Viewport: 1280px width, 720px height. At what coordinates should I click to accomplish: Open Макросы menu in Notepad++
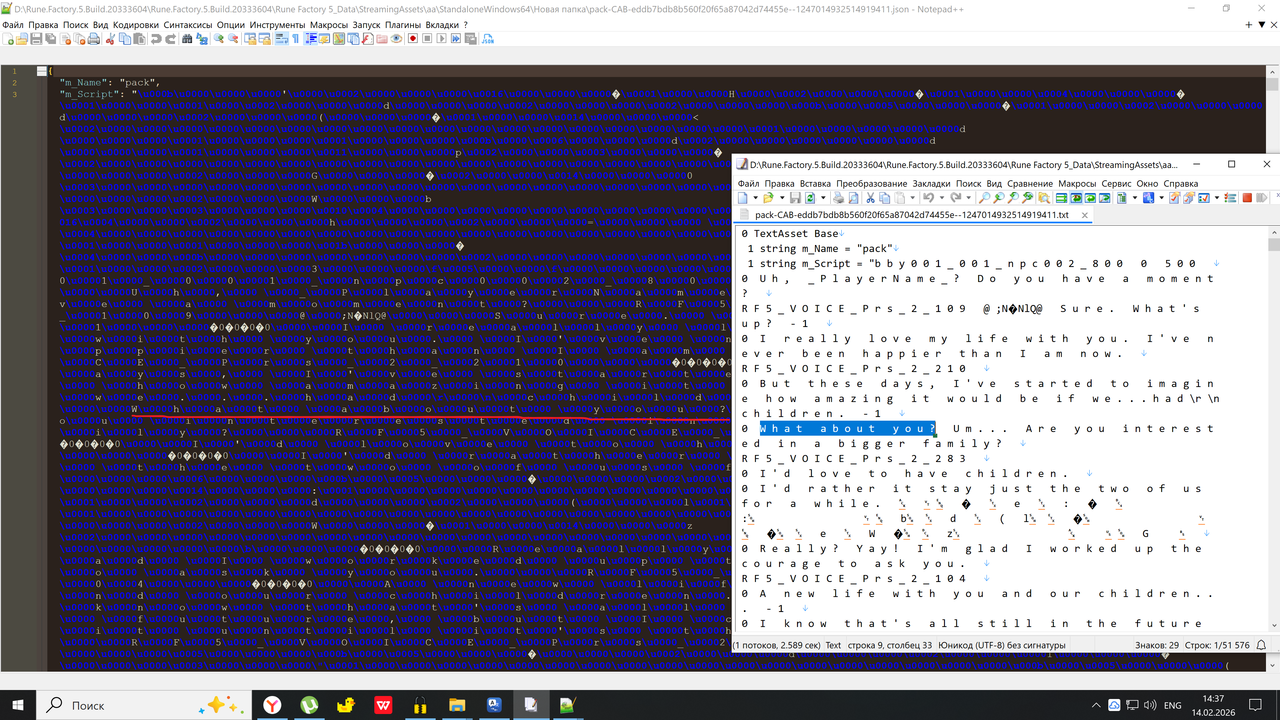[x=329, y=24]
